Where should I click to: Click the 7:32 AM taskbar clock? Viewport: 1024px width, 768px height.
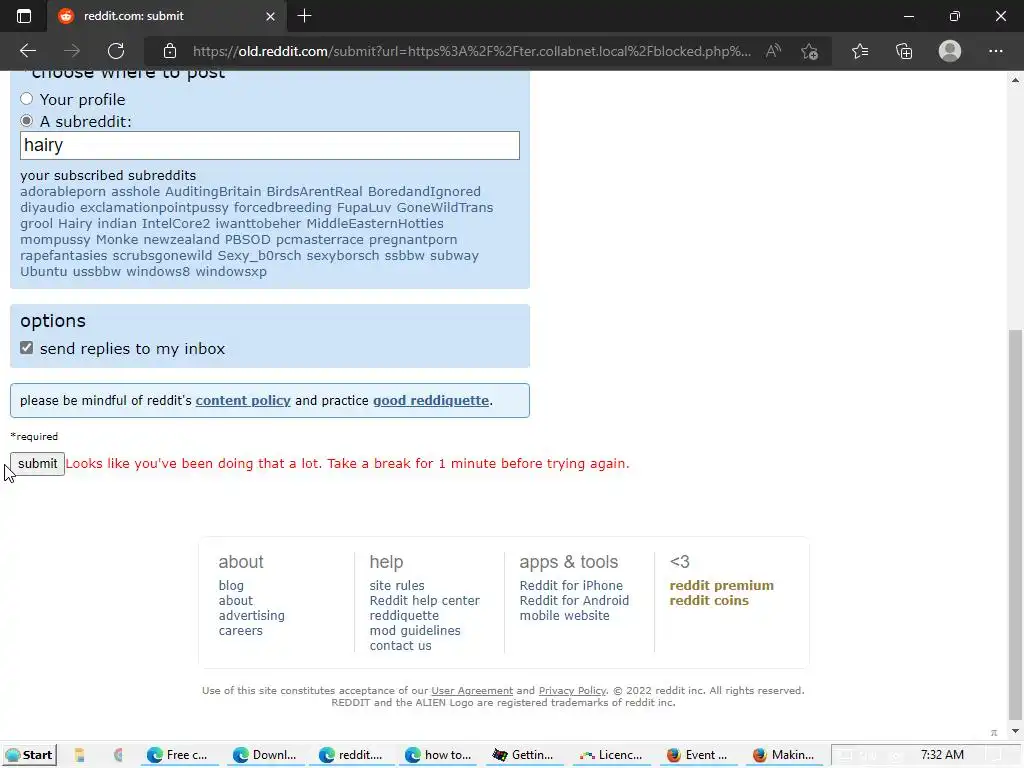[942, 756]
